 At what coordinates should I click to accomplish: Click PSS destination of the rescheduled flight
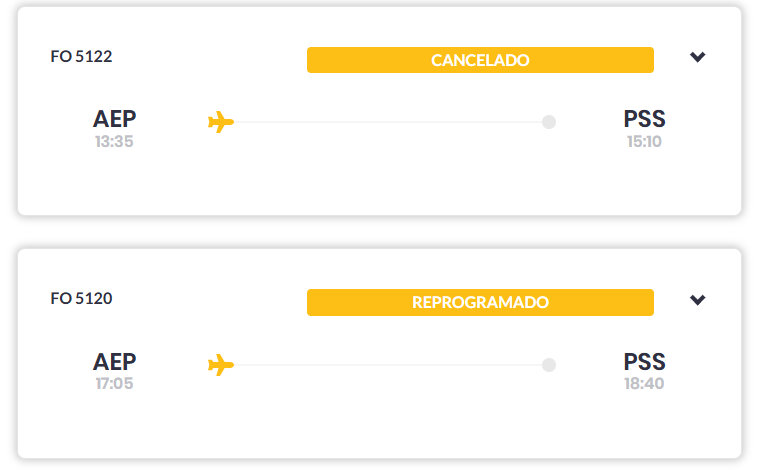coord(644,361)
